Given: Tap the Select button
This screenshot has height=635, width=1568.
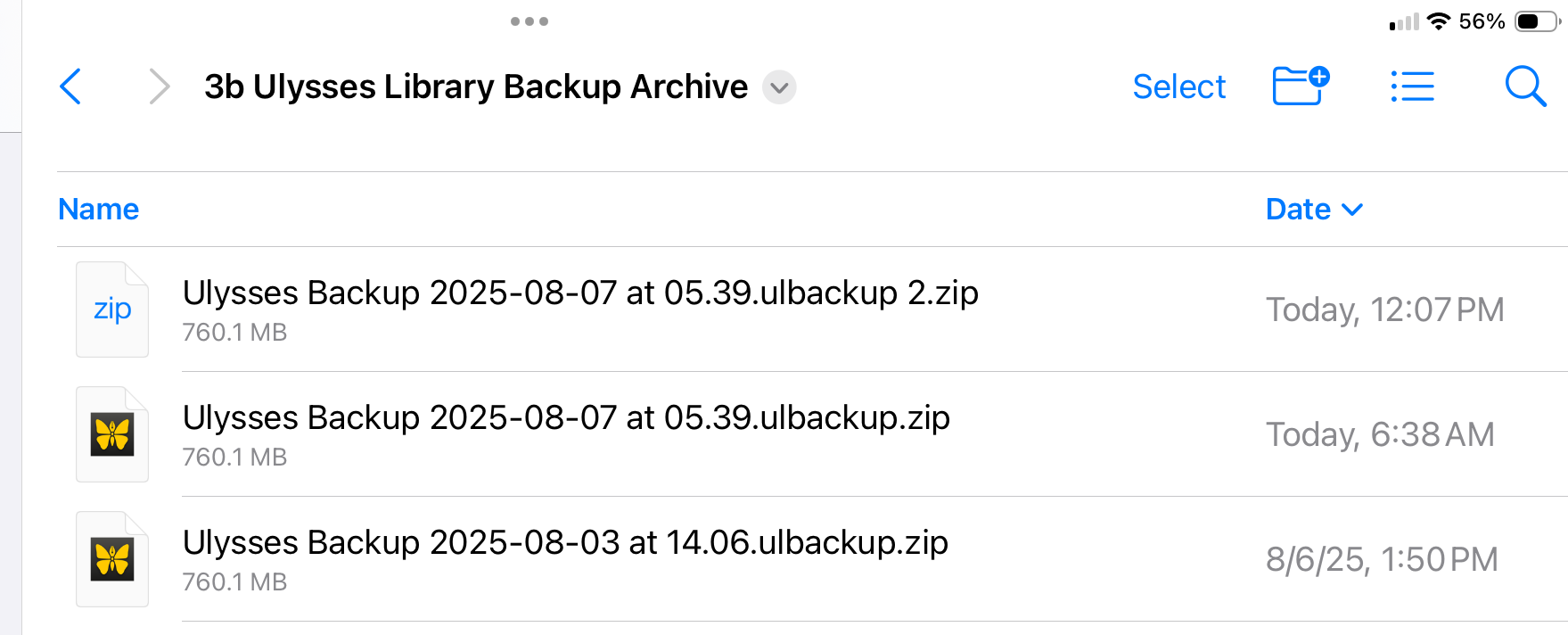Looking at the screenshot, I should click(1178, 87).
